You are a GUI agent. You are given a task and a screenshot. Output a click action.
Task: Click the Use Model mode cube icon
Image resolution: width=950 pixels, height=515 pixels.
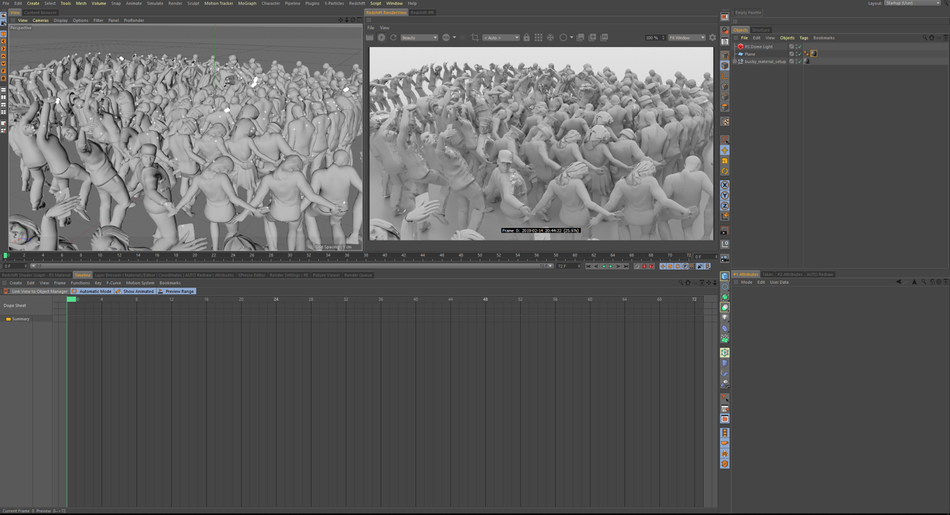point(725,65)
